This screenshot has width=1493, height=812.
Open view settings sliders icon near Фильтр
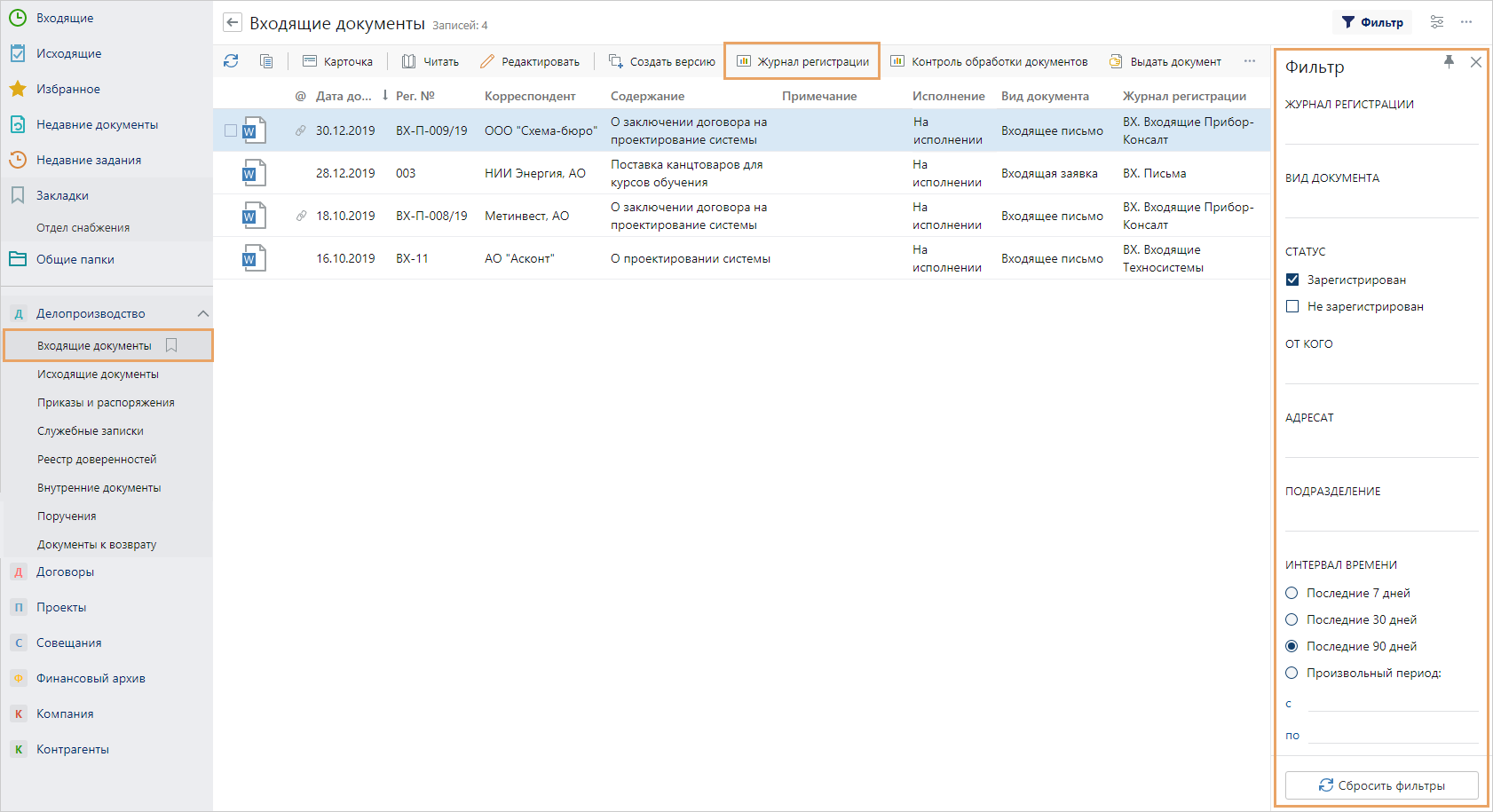(x=1436, y=22)
